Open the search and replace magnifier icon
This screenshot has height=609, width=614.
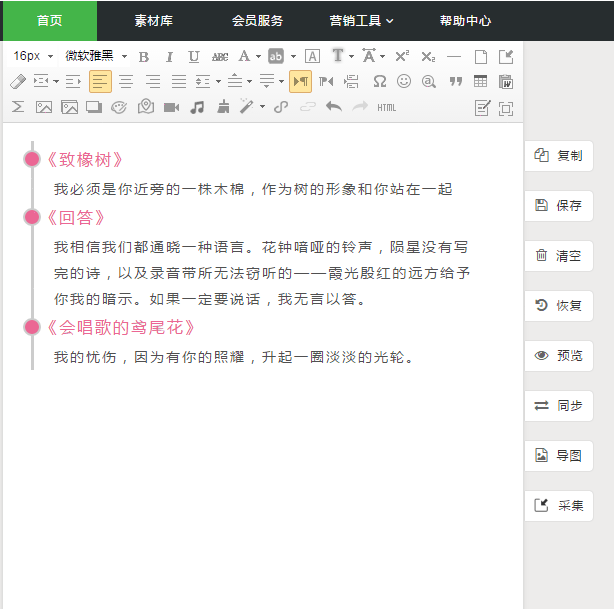coord(429,82)
